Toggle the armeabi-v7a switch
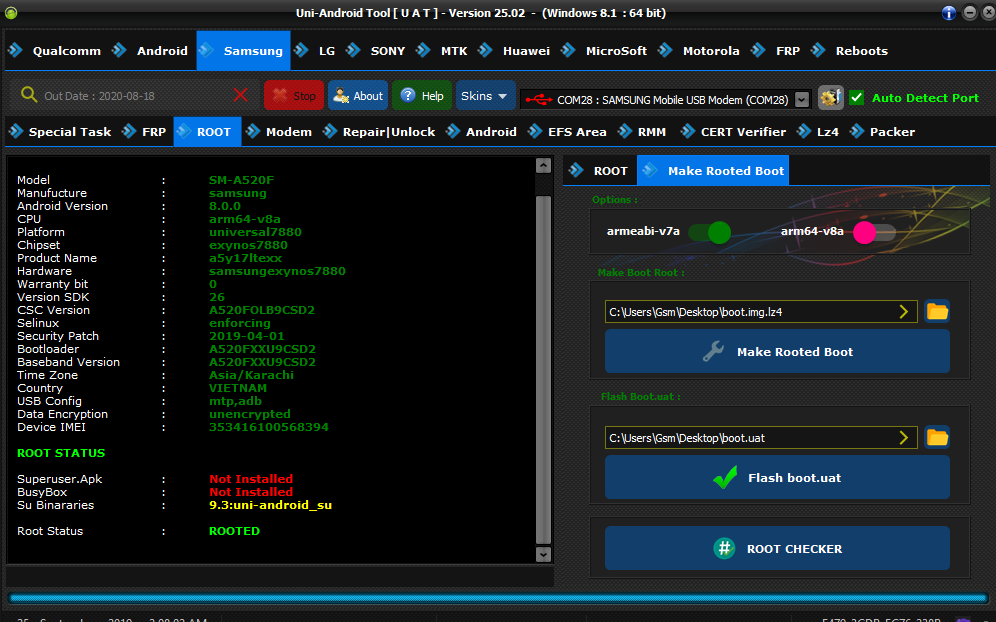The image size is (996, 622). 710,233
